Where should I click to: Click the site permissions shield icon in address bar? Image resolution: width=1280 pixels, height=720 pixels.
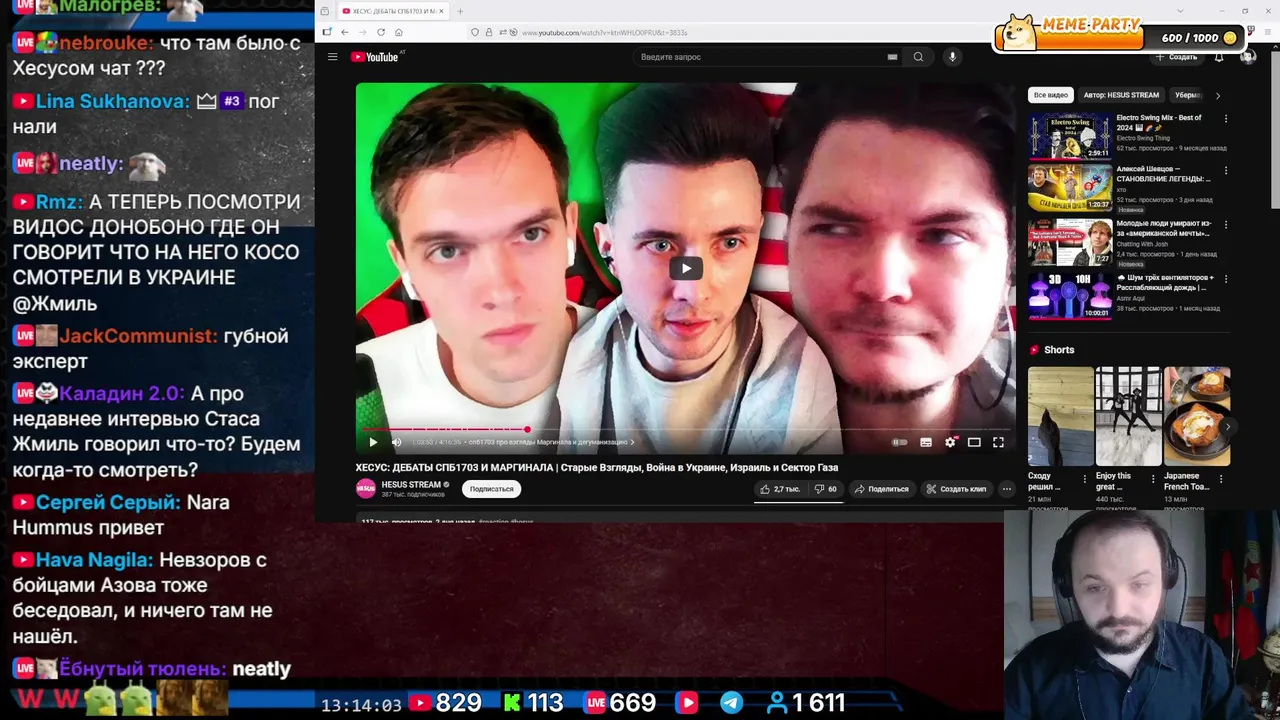(475, 32)
